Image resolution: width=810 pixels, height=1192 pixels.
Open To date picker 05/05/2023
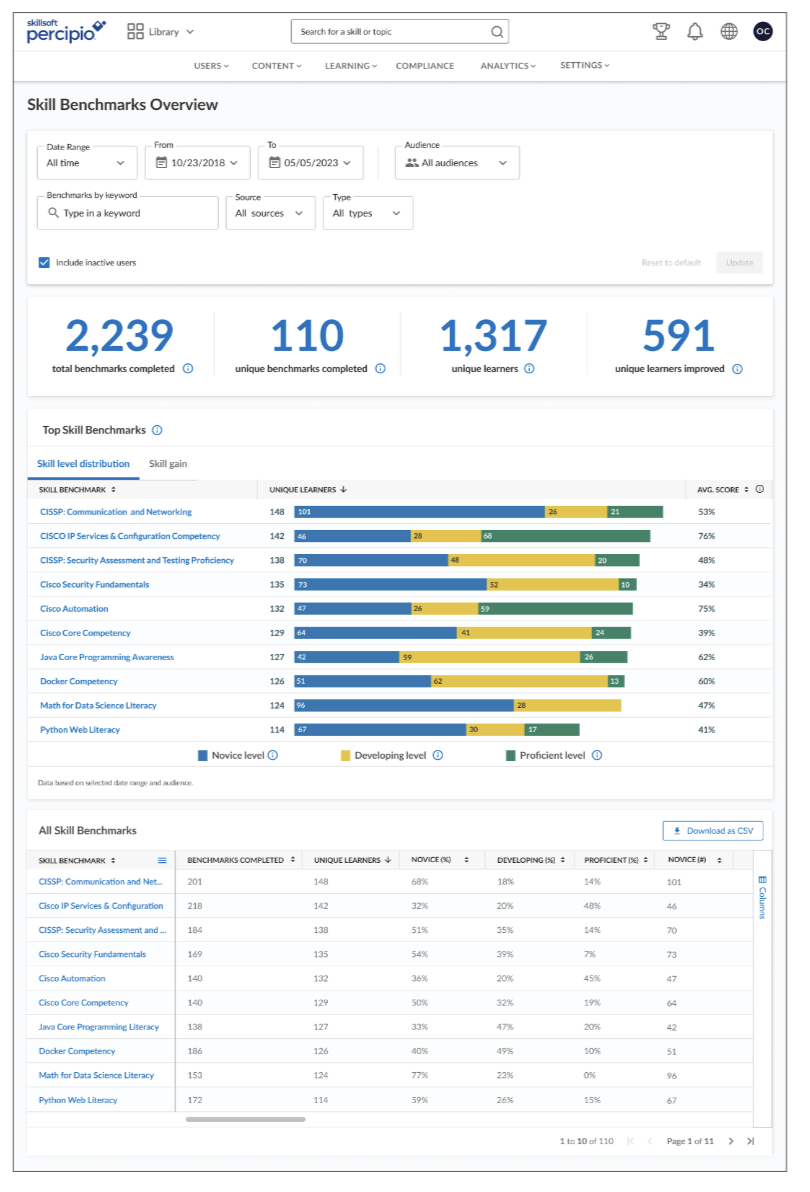point(311,163)
